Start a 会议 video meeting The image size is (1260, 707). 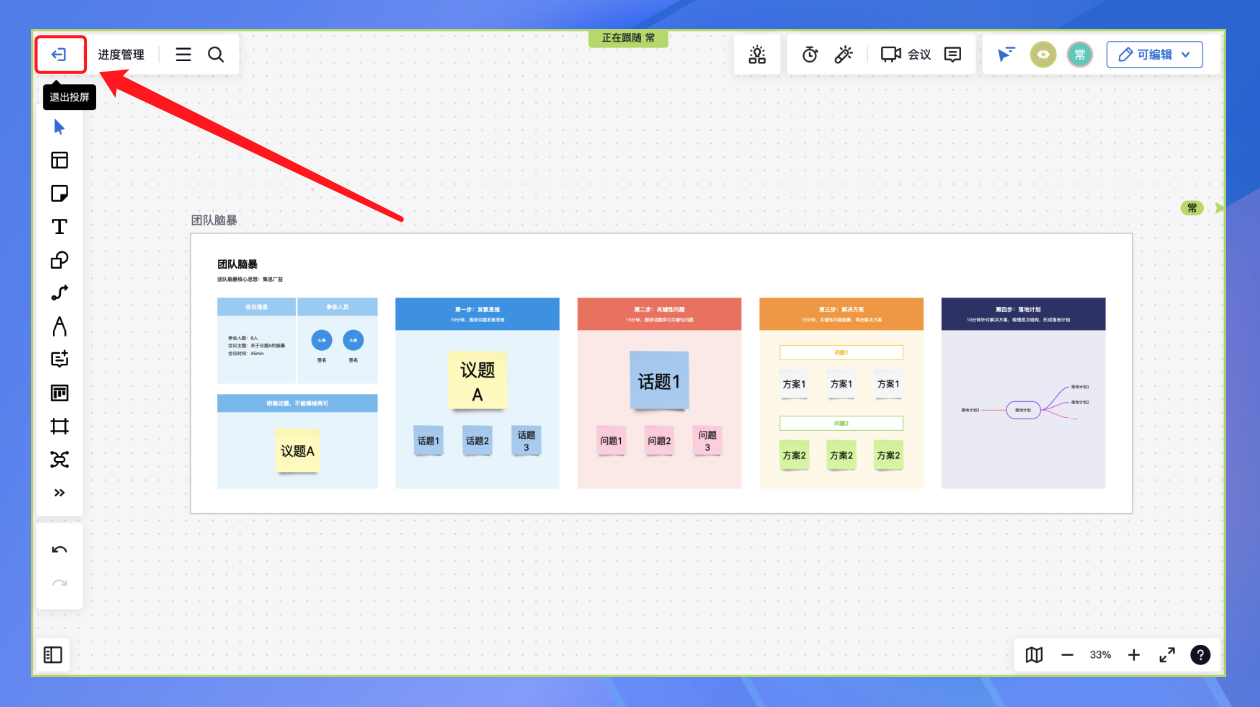point(906,55)
